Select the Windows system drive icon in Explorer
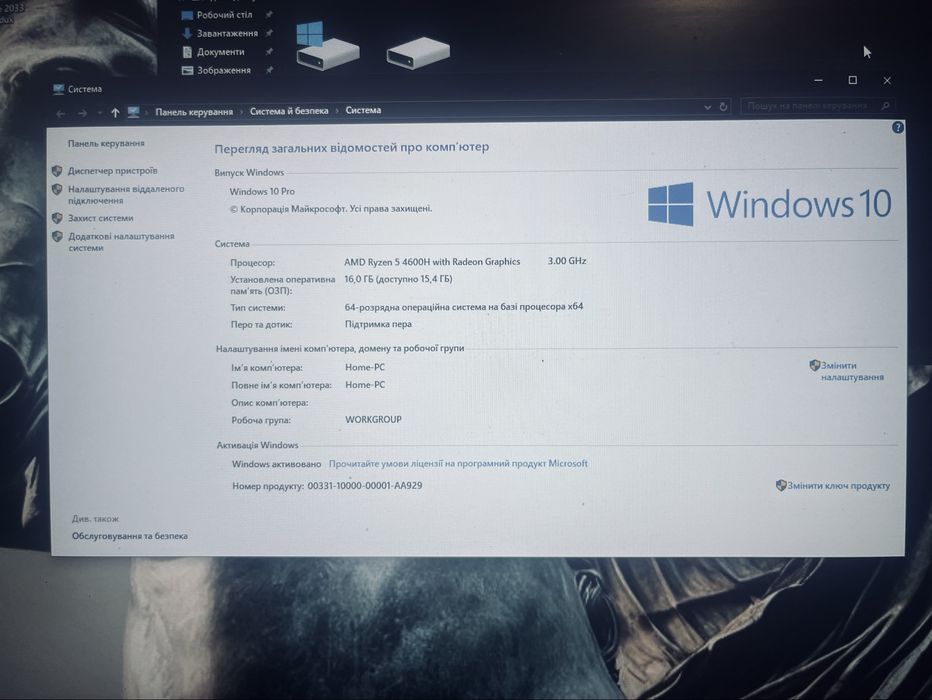 (x=326, y=46)
